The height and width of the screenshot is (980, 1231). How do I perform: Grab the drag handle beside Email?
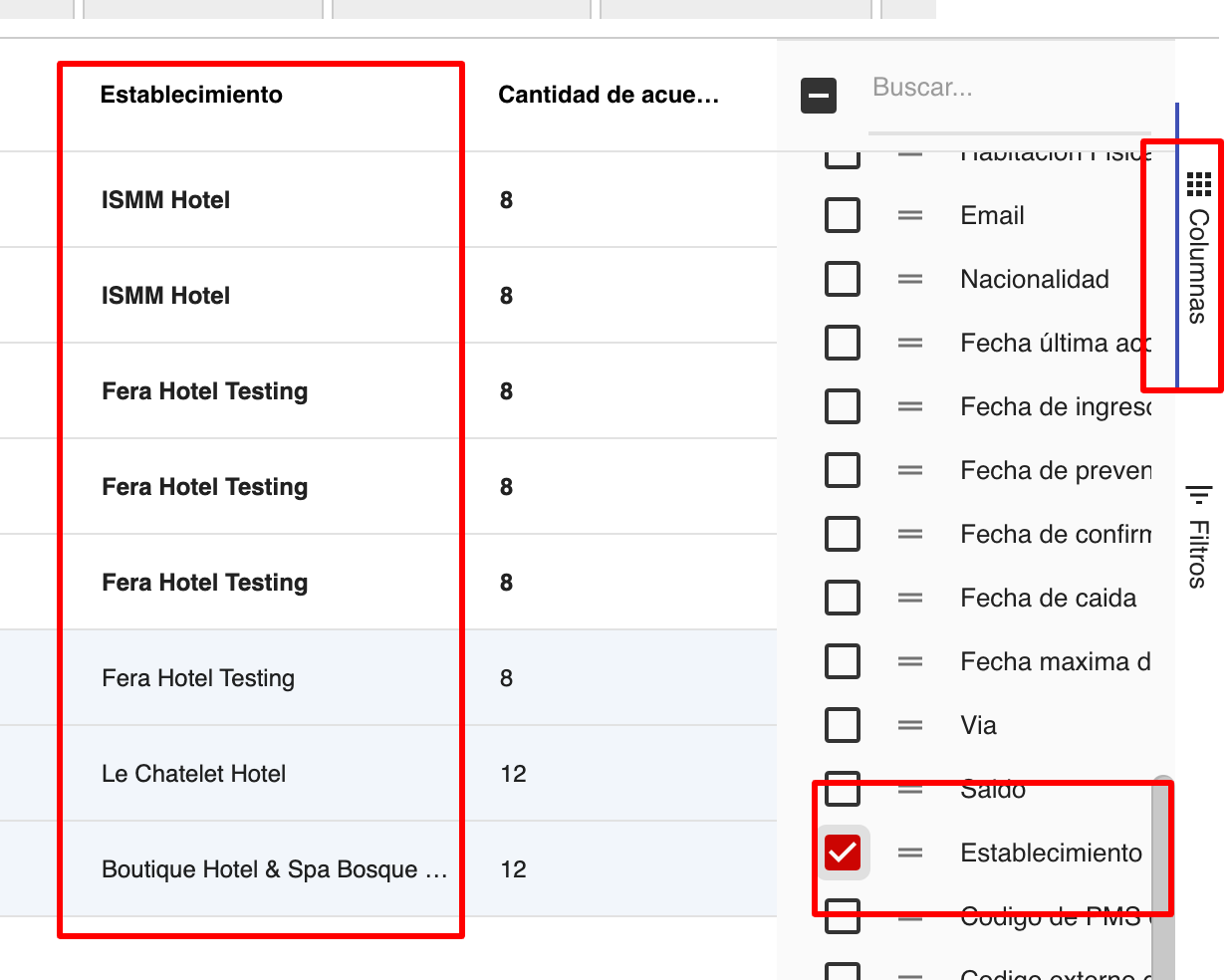pos(910,215)
